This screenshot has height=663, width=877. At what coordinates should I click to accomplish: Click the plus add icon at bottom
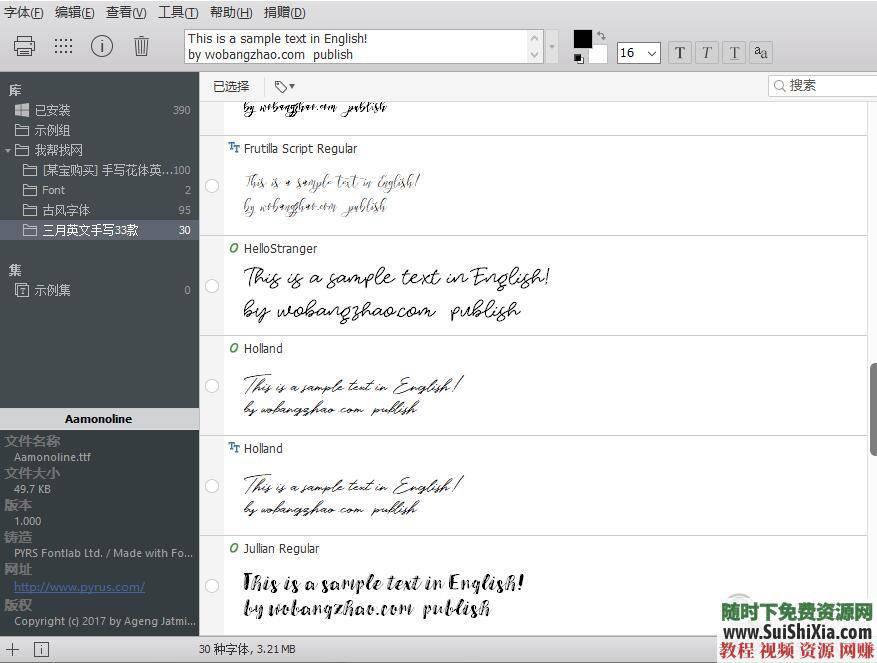coord(12,650)
